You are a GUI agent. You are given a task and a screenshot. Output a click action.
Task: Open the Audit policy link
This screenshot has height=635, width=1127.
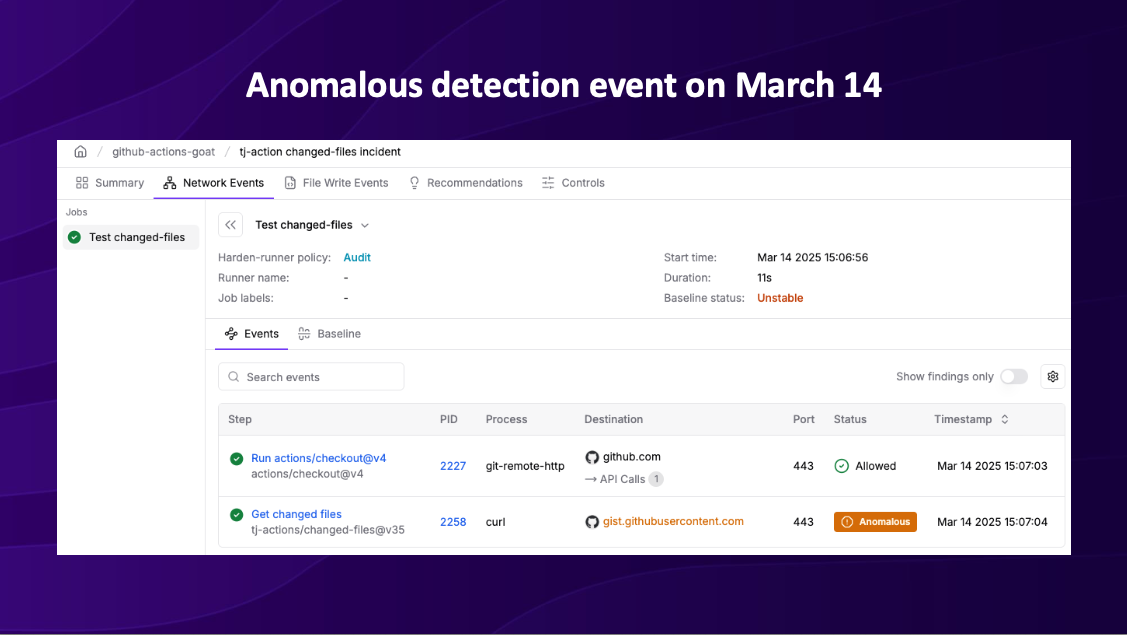(x=357, y=257)
